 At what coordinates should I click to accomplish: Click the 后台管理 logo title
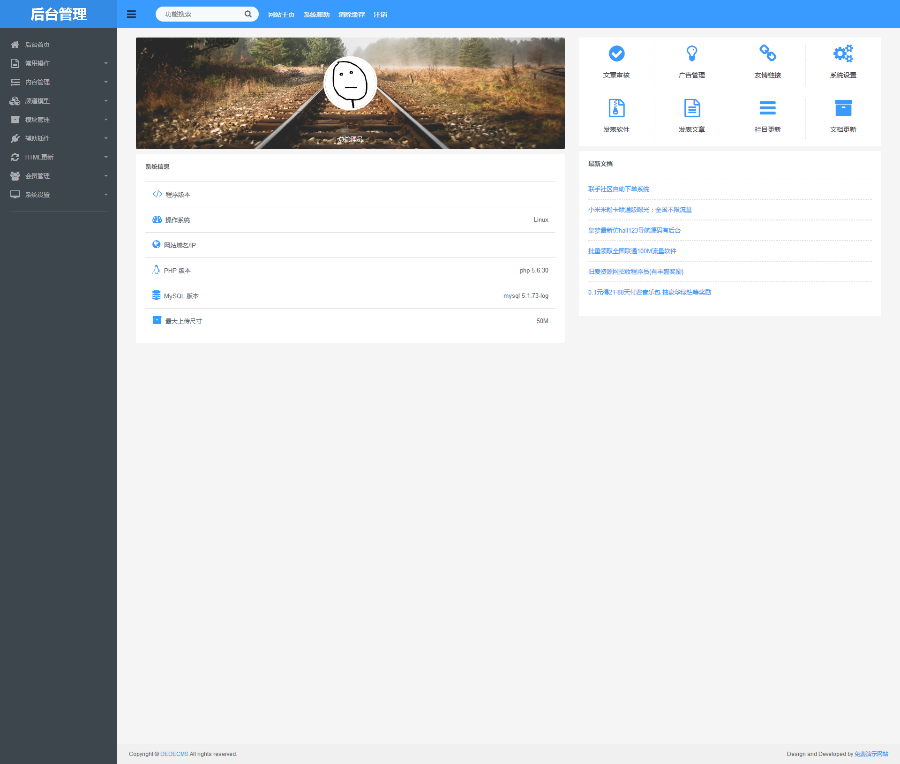click(59, 14)
